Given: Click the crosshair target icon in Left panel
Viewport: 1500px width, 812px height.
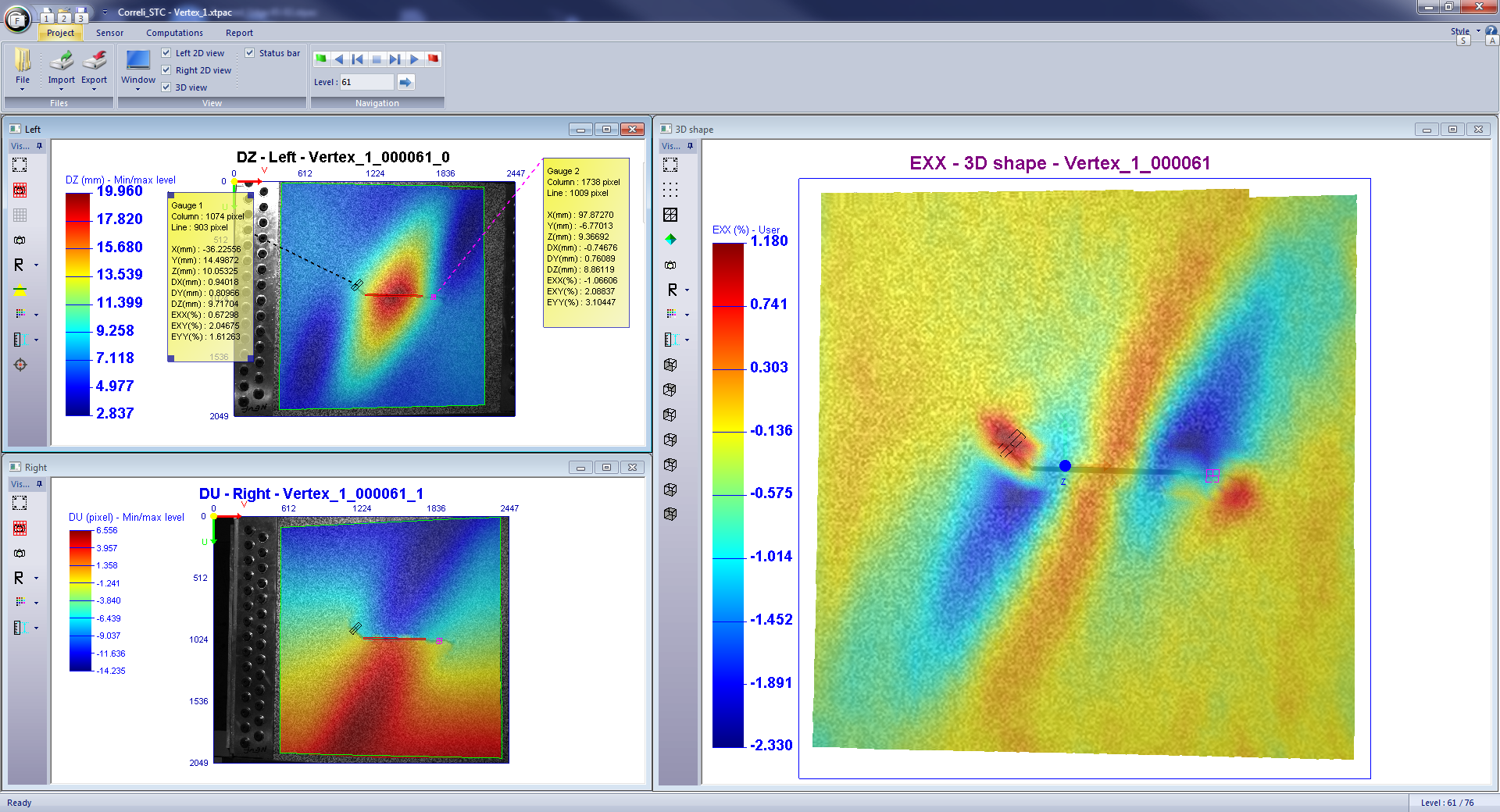Looking at the screenshot, I should [20, 365].
